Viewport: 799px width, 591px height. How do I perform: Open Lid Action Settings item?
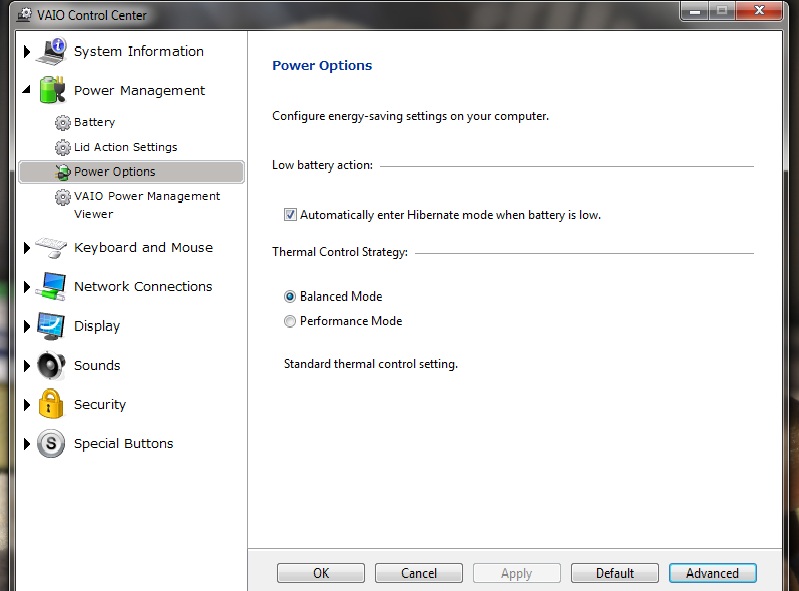(x=125, y=147)
